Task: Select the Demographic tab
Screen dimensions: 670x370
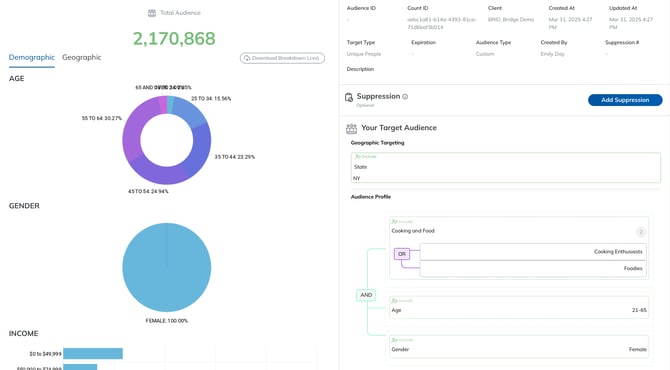Action: [32, 57]
